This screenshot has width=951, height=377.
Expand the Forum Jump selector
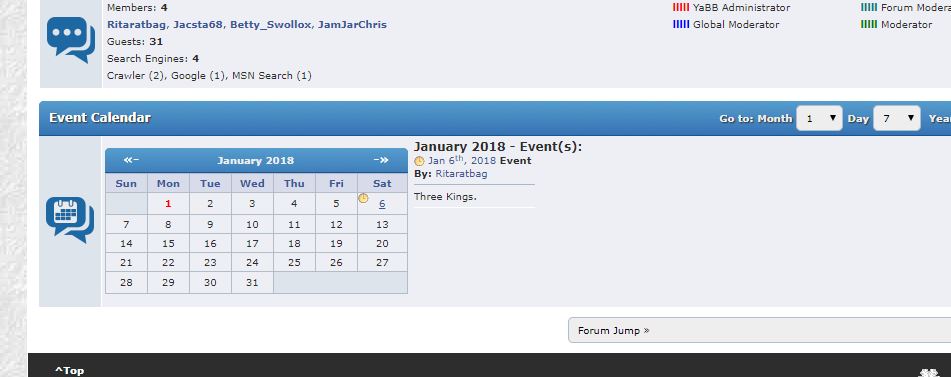(759, 330)
